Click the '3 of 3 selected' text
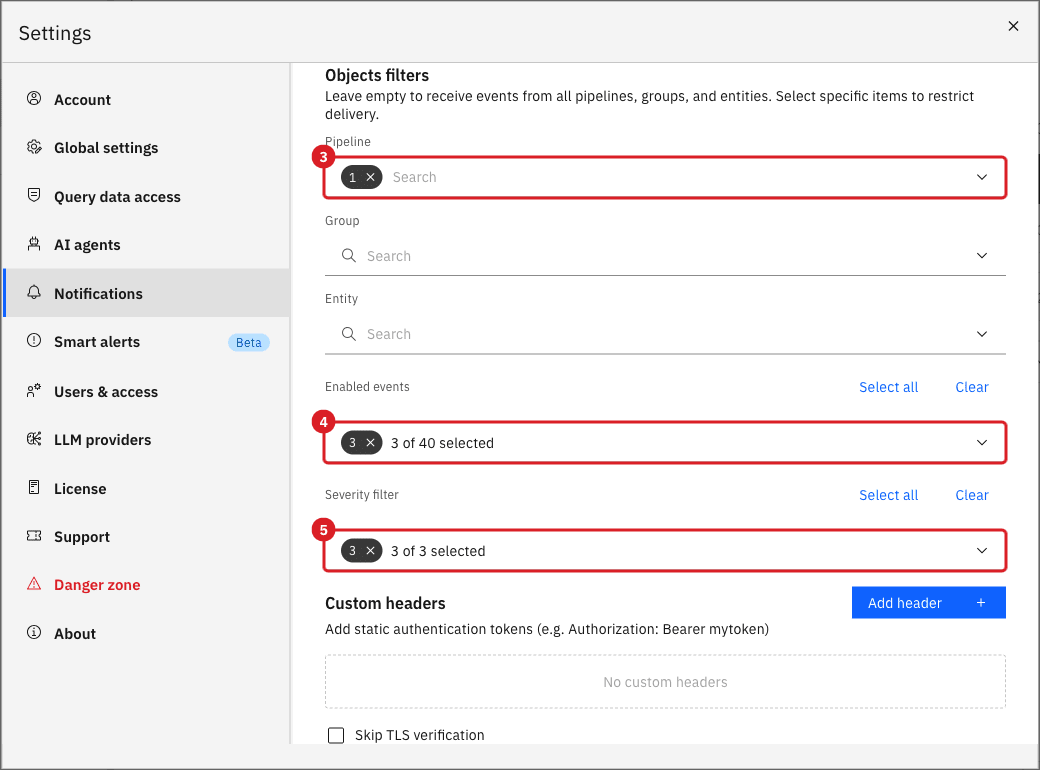The height and width of the screenshot is (770, 1040). pyautogui.click(x=438, y=551)
